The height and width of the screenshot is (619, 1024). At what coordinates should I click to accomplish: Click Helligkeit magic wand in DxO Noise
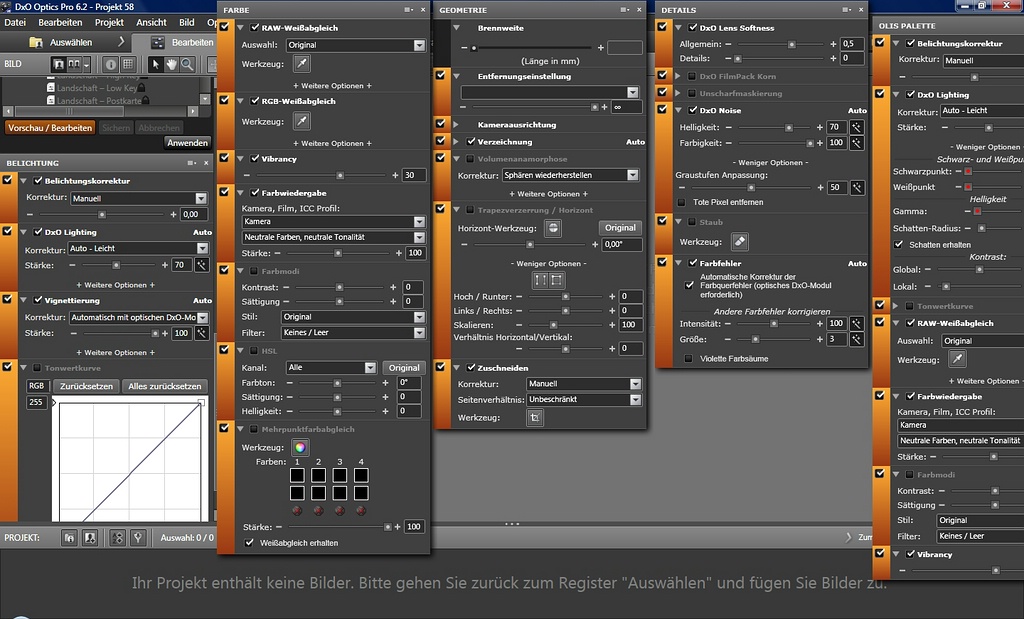point(856,127)
